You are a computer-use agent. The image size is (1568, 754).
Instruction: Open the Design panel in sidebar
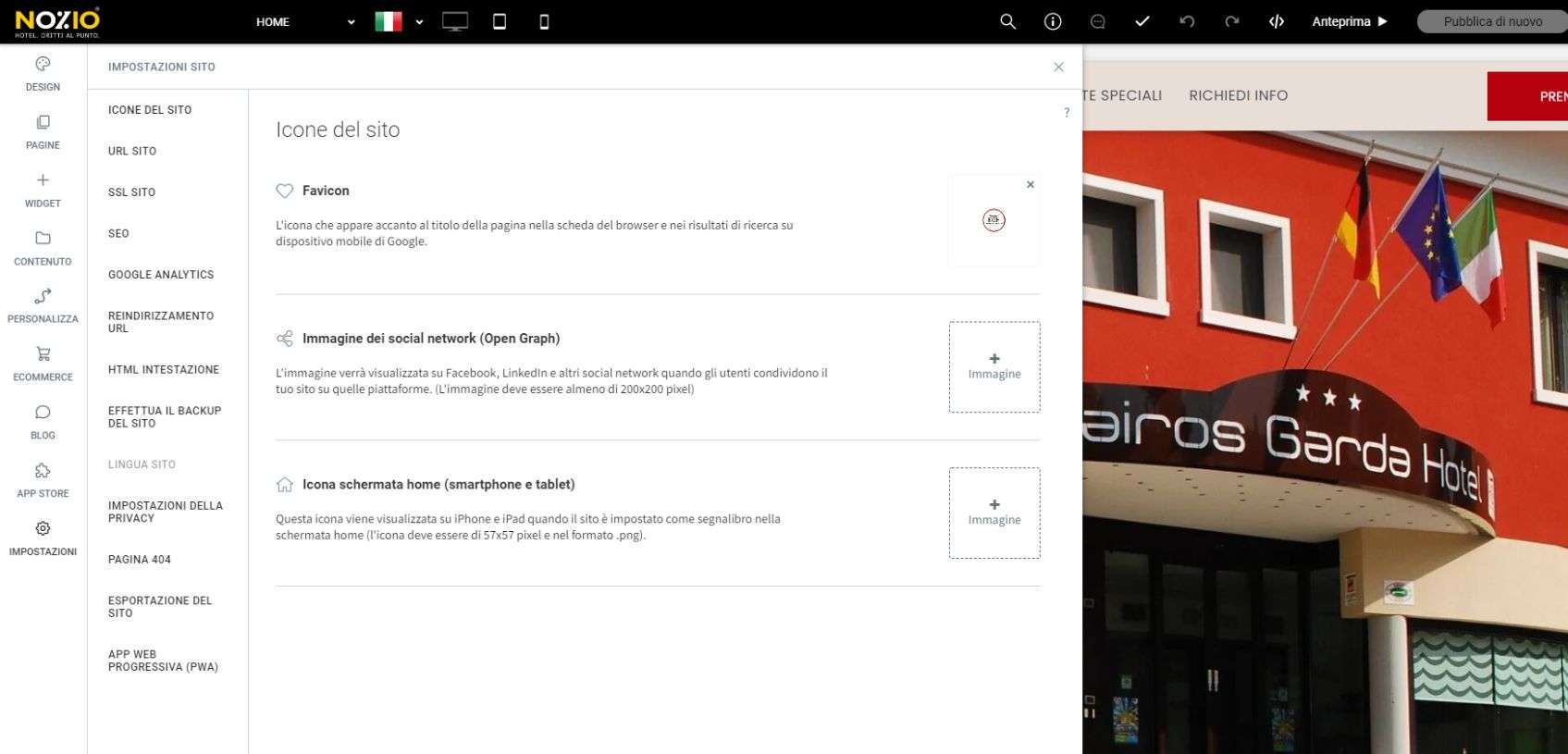[43, 74]
